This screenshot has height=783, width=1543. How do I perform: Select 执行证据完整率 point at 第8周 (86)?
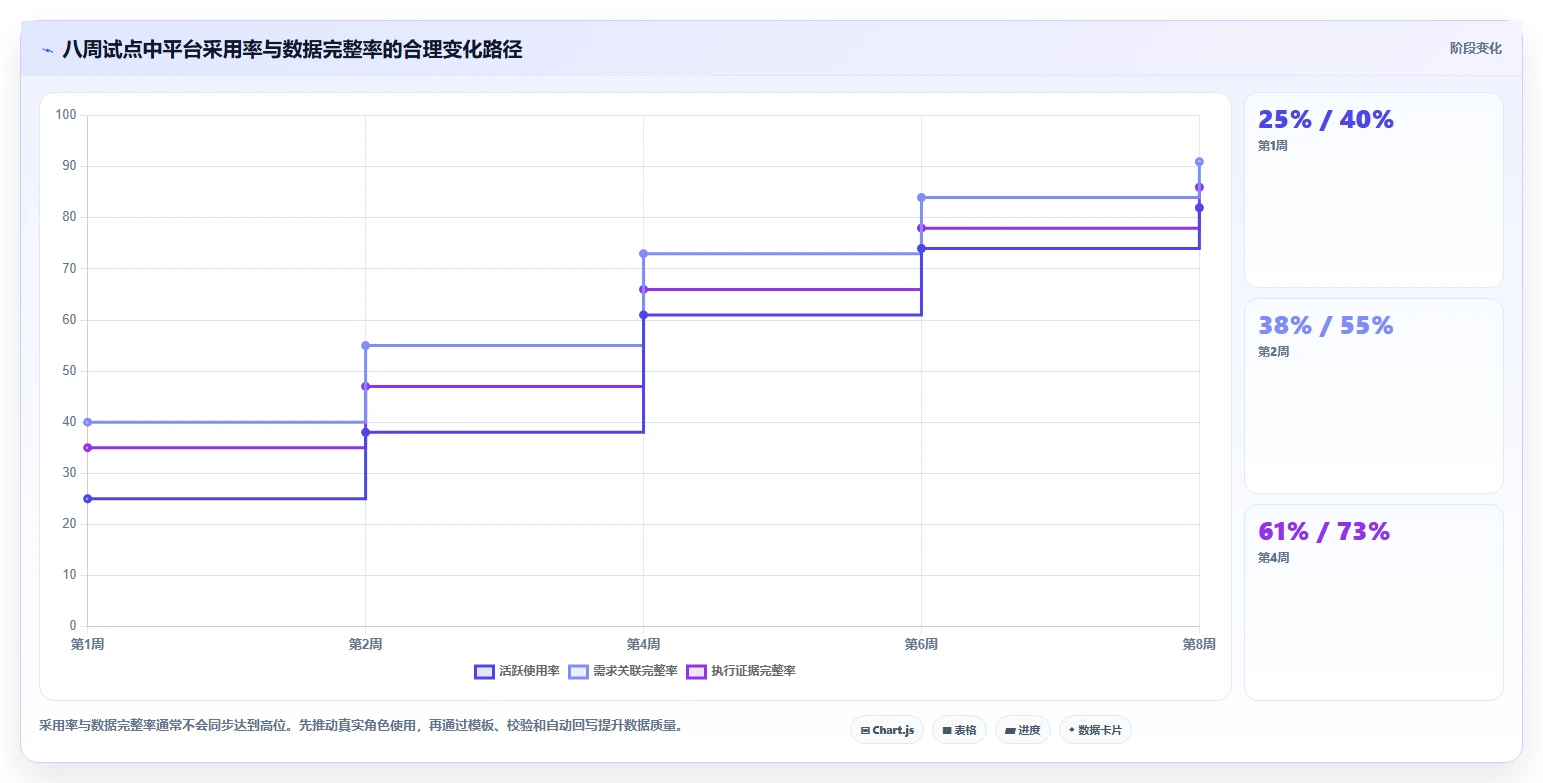1199,187
